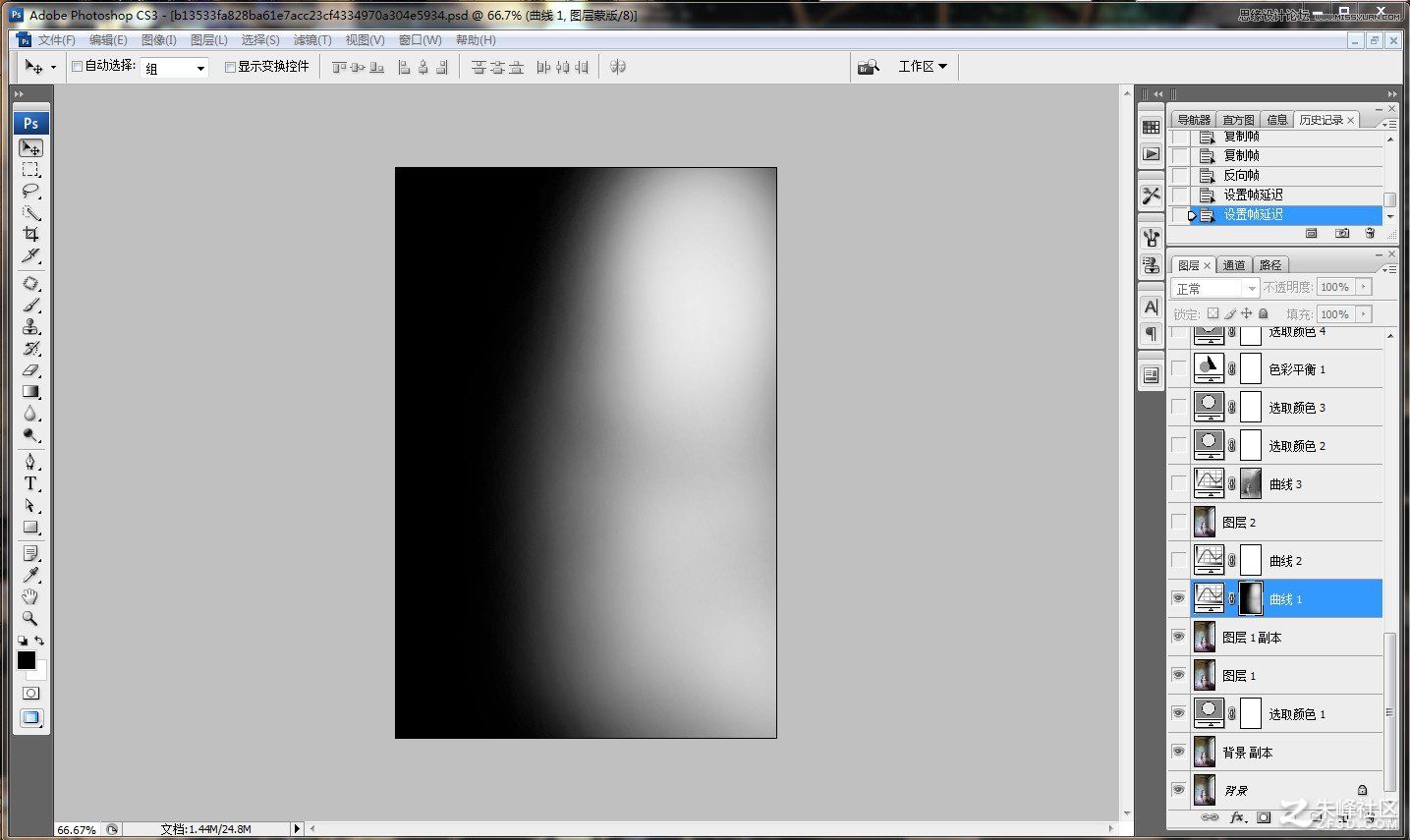Viewport: 1410px width, 840px height.
Task: Select the Eyedropper tool
Action: click(30, 576)
